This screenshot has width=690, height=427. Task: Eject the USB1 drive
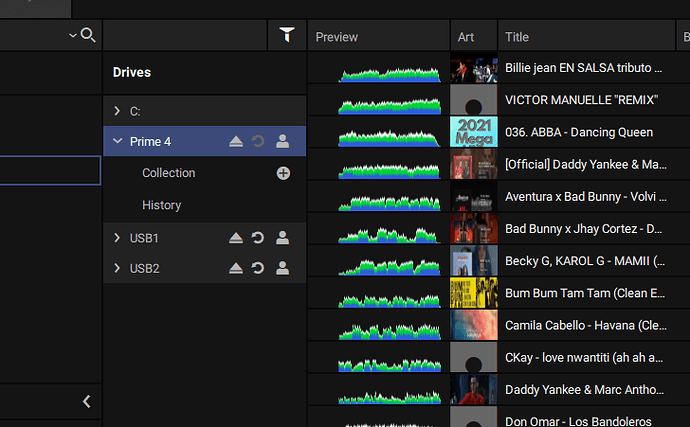pyautogui.click(x=236, y=238)
